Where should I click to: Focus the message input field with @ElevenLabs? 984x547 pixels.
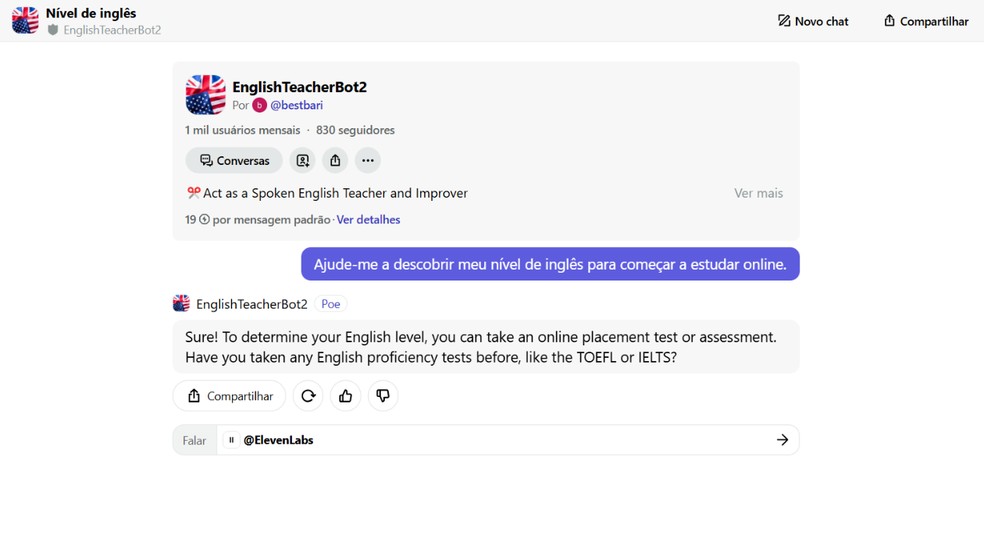(500, 440)
